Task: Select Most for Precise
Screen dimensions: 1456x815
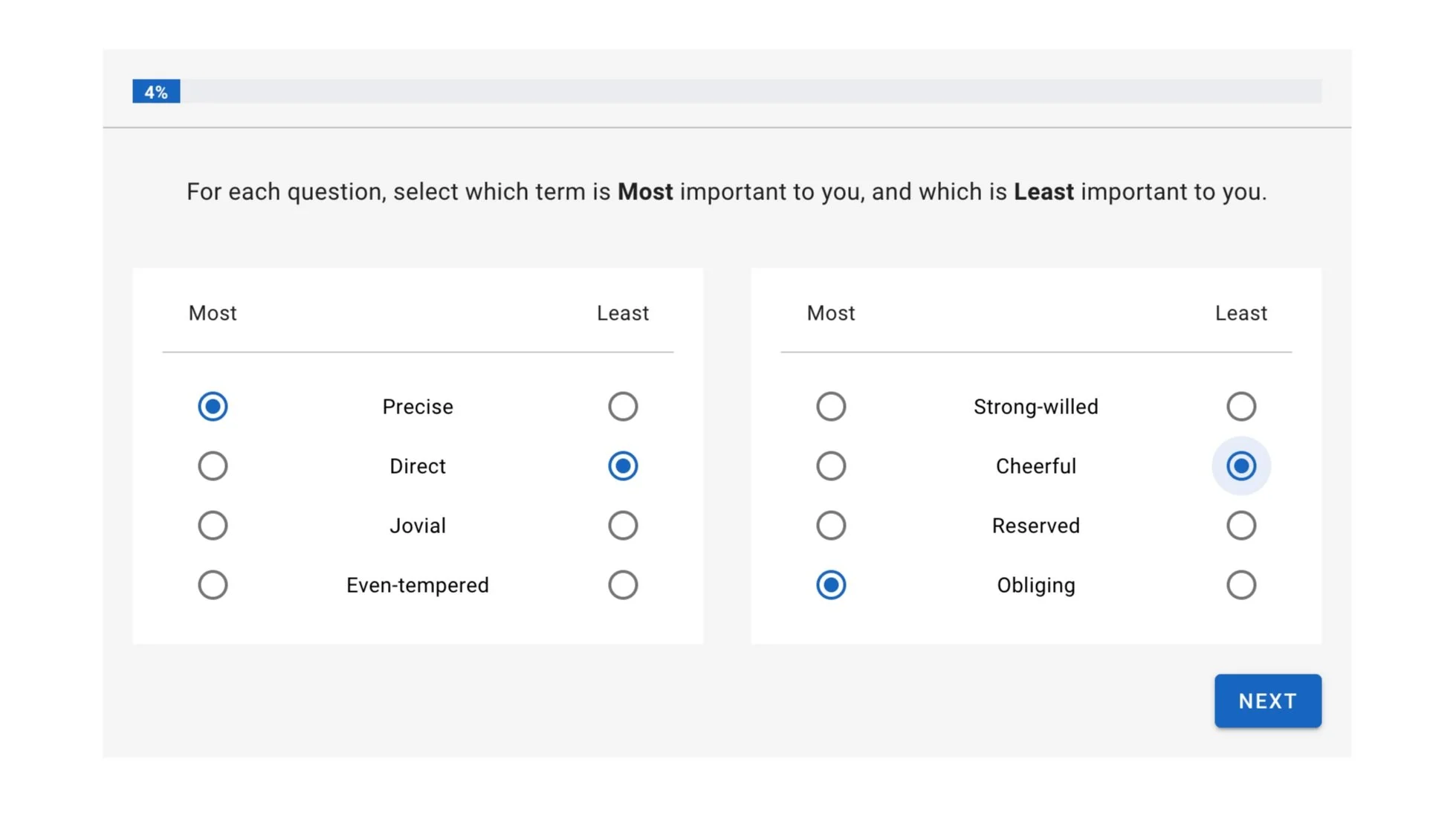Action: coord(213,407)
